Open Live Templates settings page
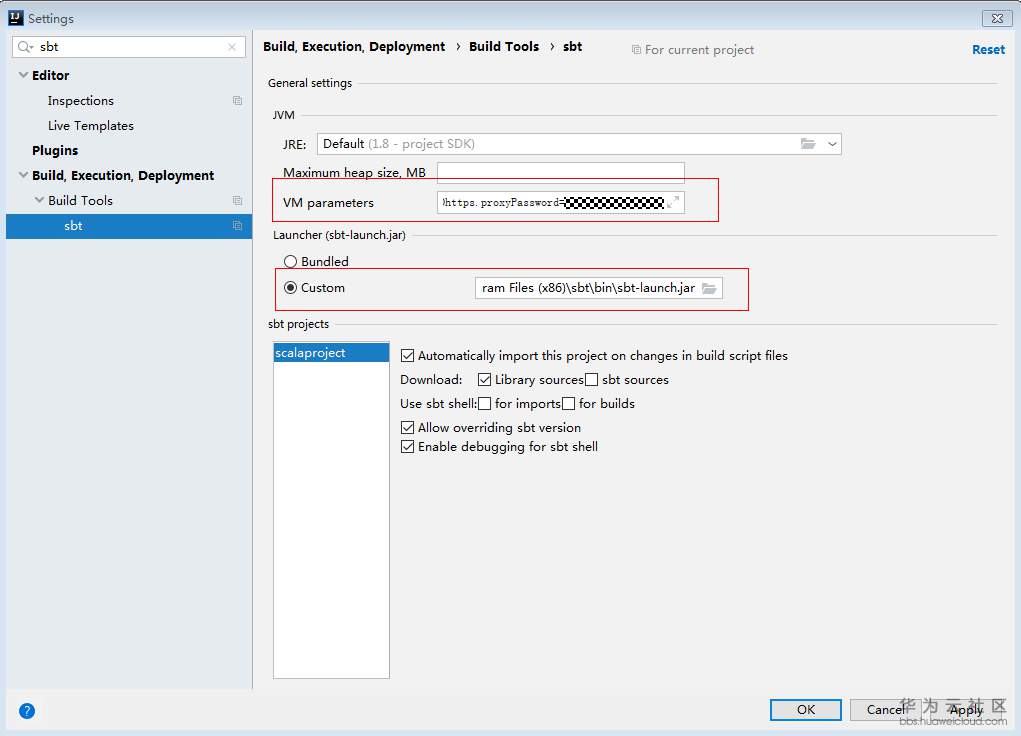Image resolution: width=1021 pixels, height=736 pixels. (91, 126)
